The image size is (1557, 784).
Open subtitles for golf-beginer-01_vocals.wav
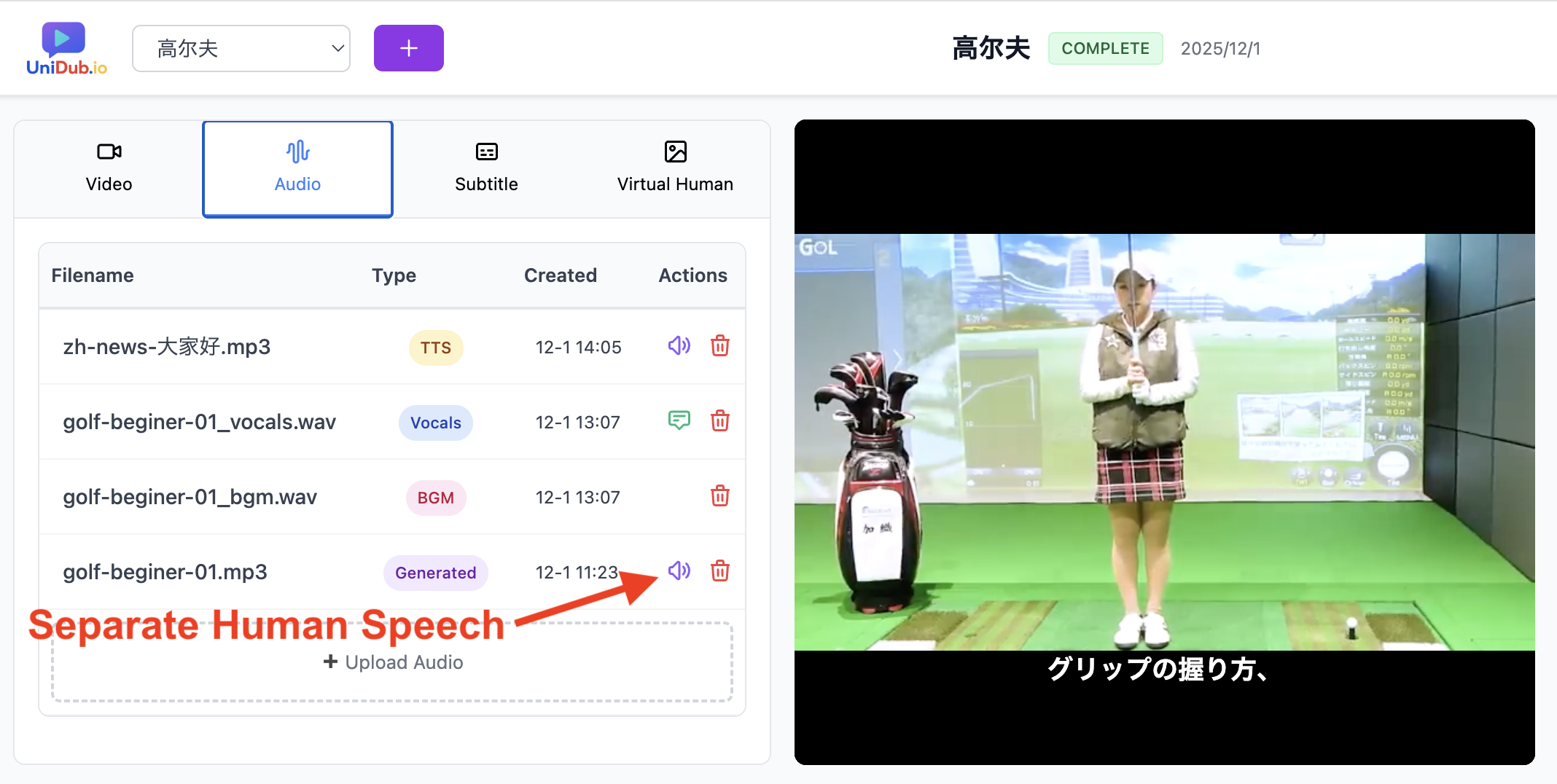679,420
